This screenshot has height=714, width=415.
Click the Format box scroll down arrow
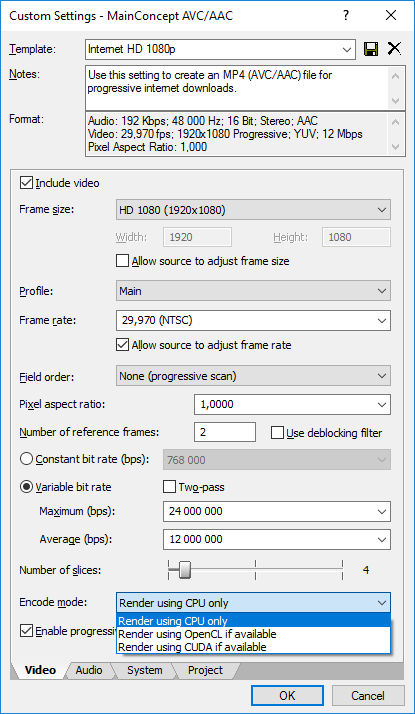396,147
